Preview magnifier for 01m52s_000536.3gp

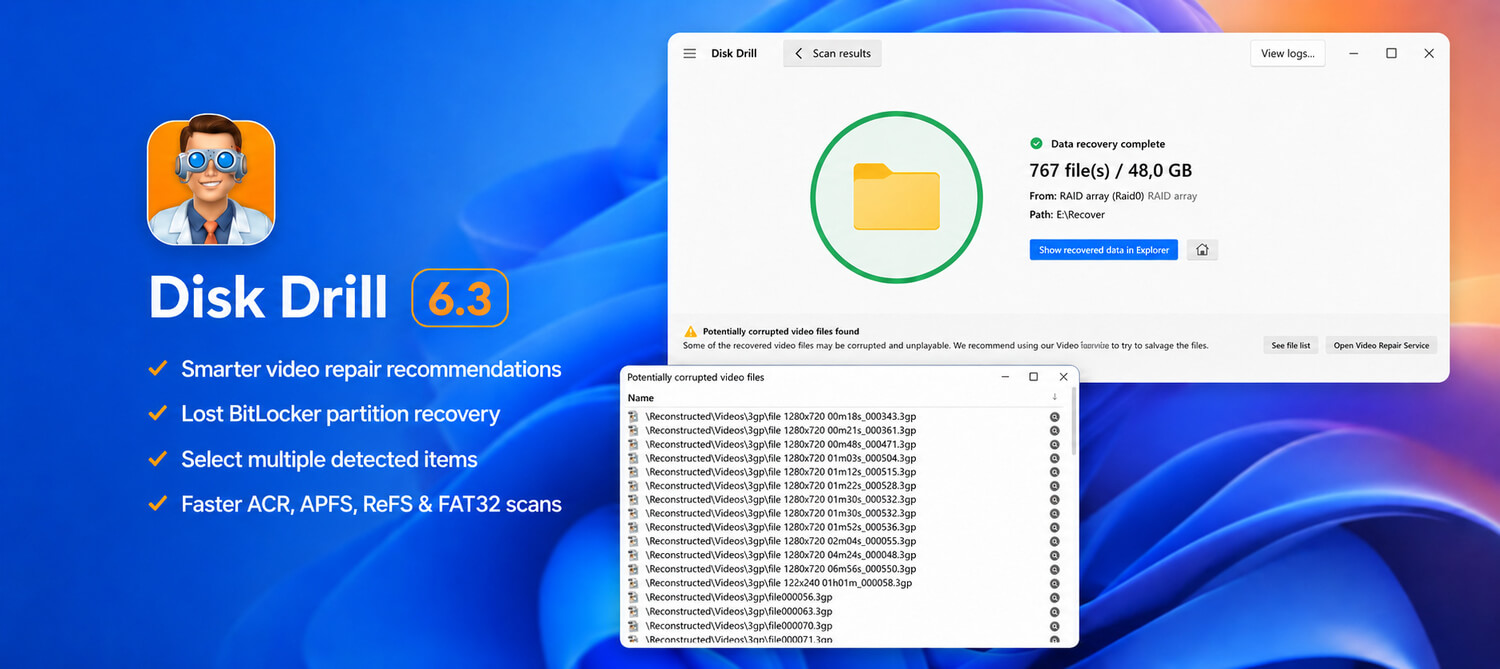[1054, 528]
